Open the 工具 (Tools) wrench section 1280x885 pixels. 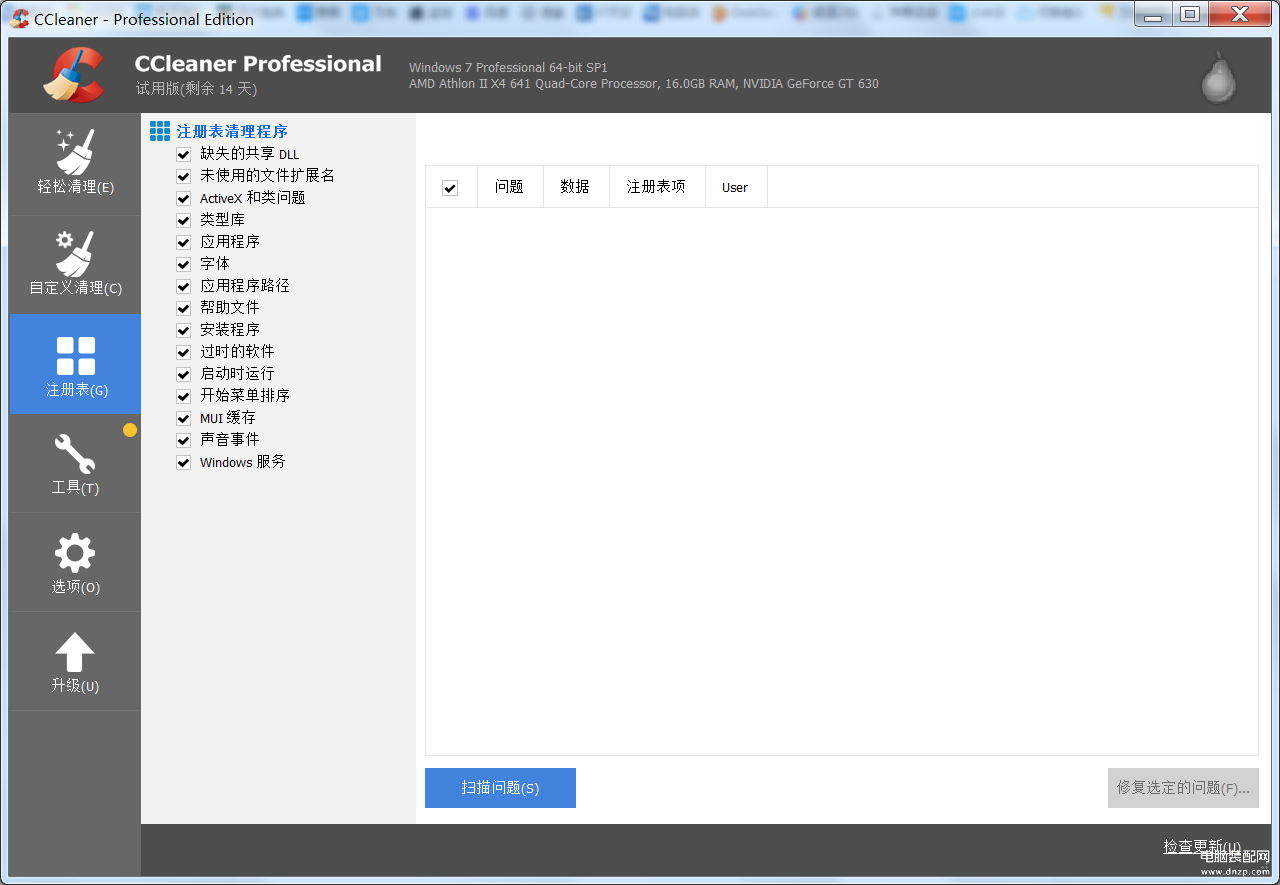click(75, 463)
